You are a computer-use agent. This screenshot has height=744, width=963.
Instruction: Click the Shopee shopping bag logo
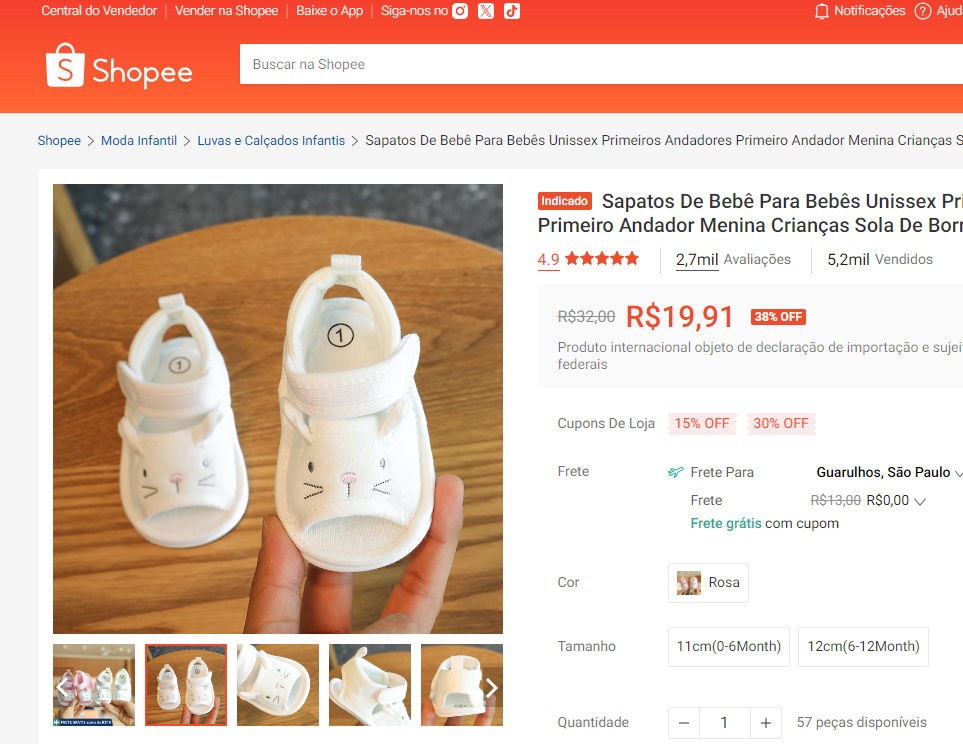click(x=65, y=66)
